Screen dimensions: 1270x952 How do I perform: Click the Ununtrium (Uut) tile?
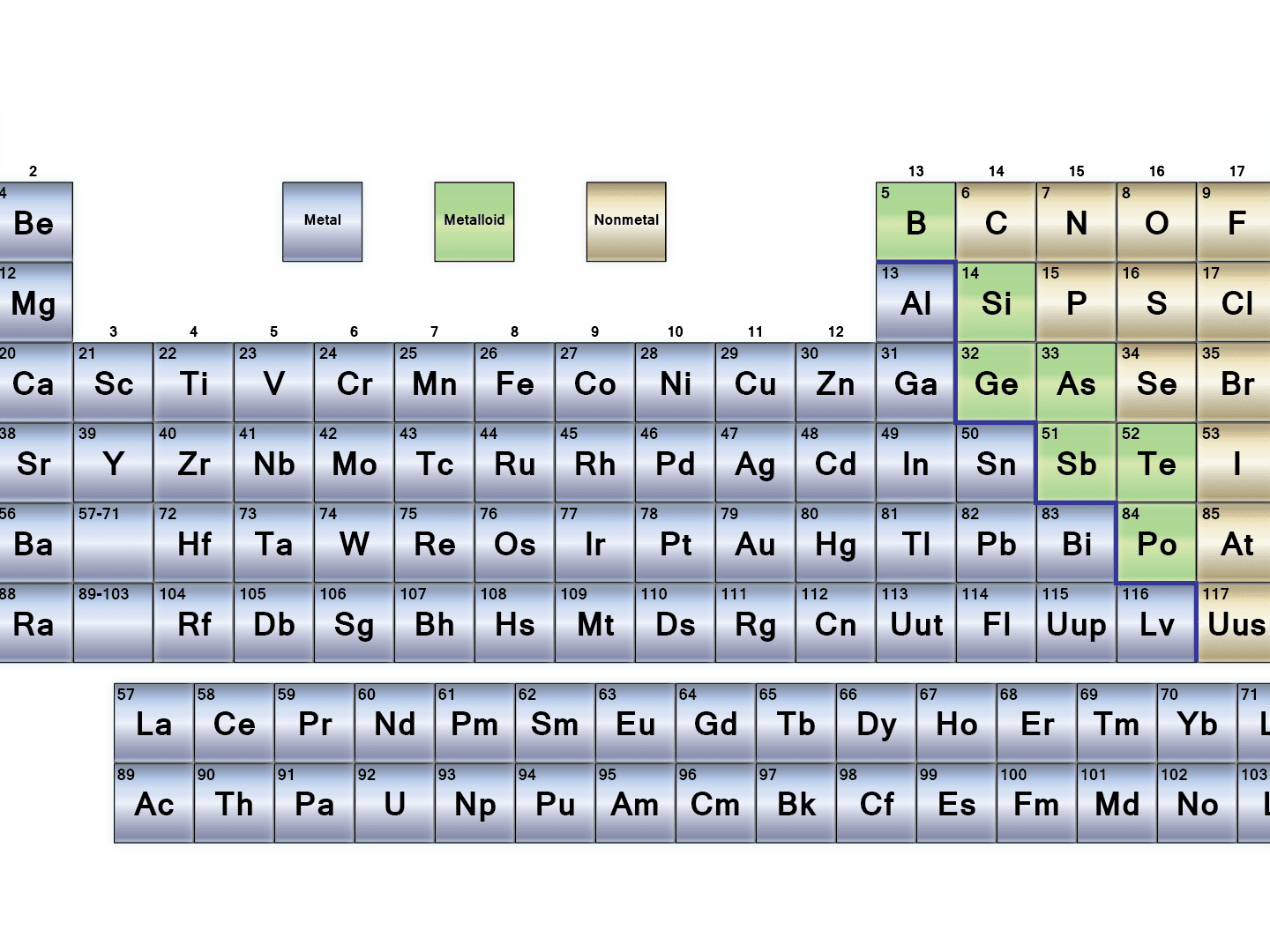915,623
